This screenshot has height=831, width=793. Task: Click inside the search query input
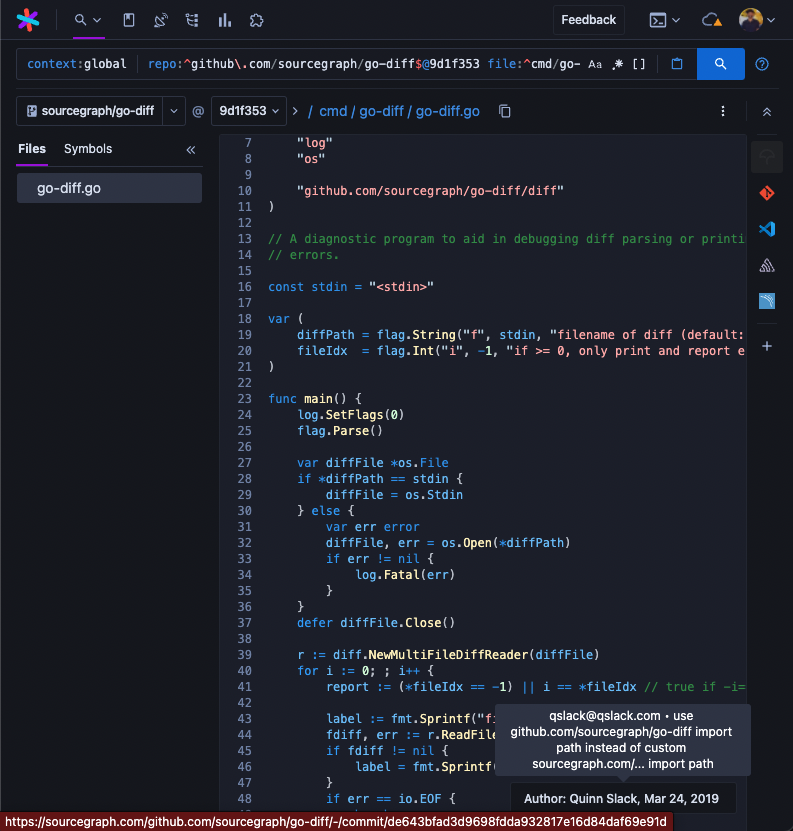pyautogui.click(x=363, y=64)
